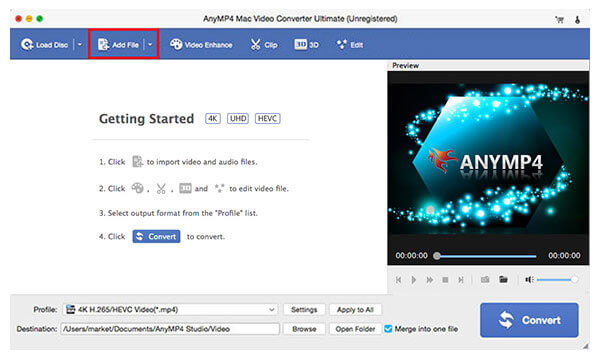600x360 pixels.
Task: Expand the Add File dropdown arrow
Action: [x=150, y=45]
